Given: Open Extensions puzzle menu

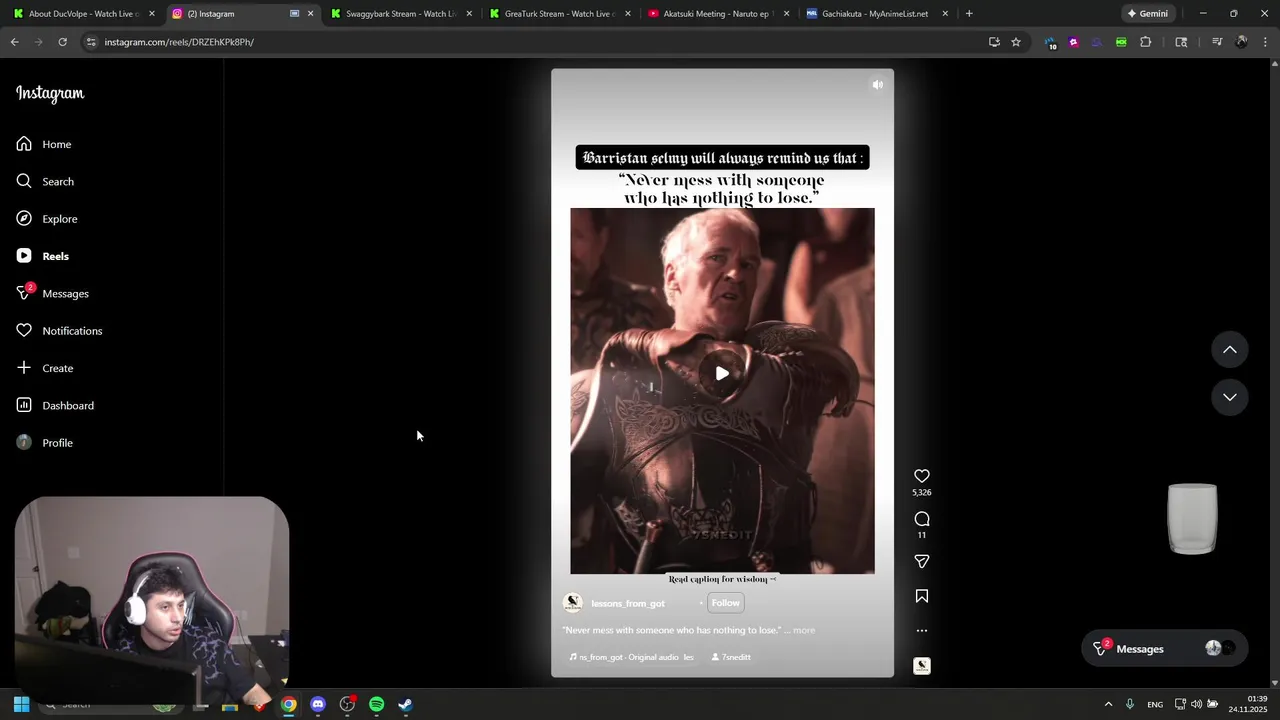Looking at the screenshot, I should [1146, 42].
